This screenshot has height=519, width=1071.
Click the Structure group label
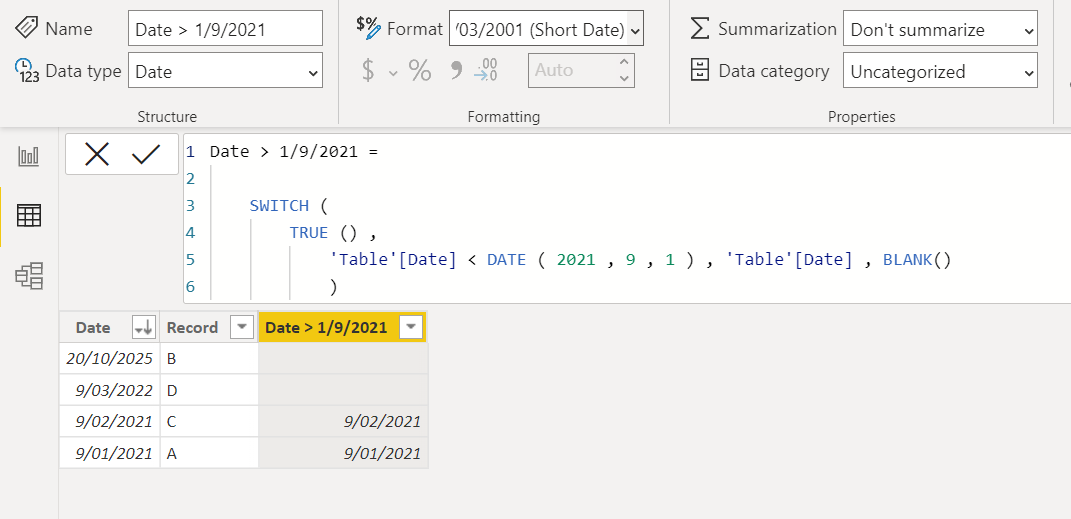[167, 117]
